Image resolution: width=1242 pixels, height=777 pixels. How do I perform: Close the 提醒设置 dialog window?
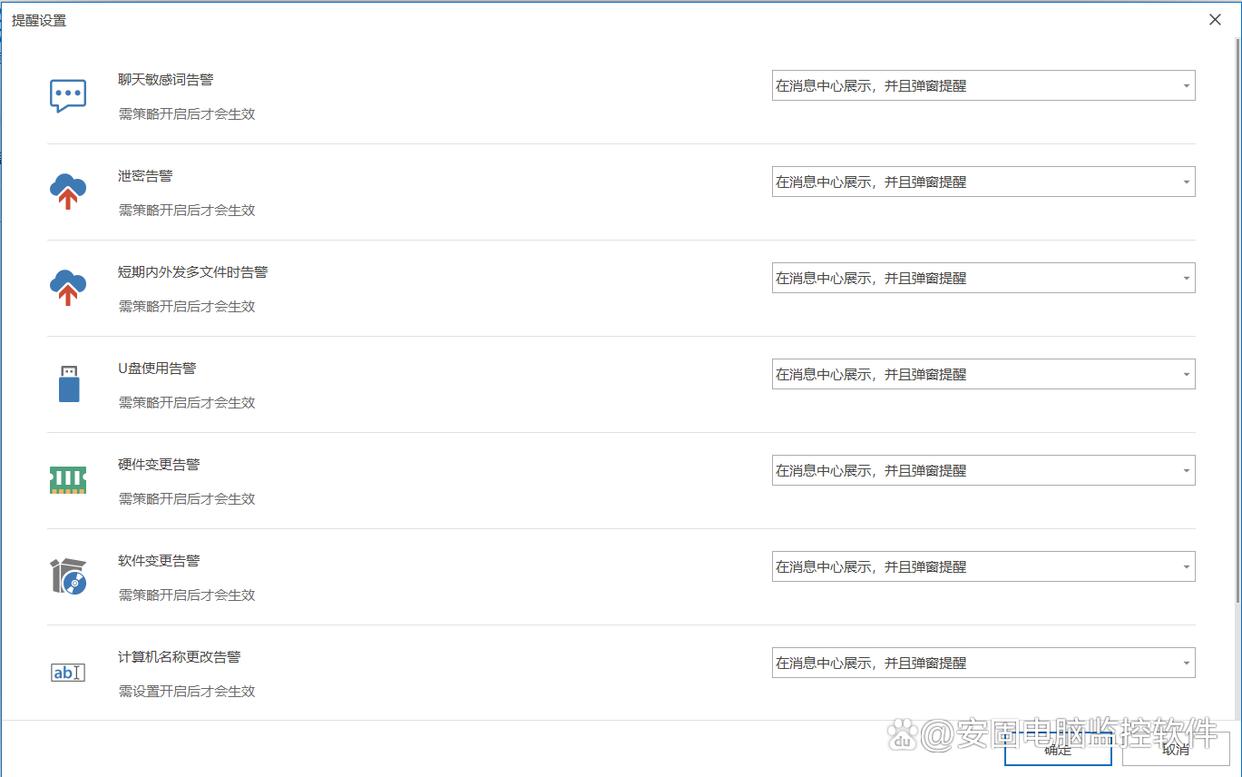click(1215, 20)
